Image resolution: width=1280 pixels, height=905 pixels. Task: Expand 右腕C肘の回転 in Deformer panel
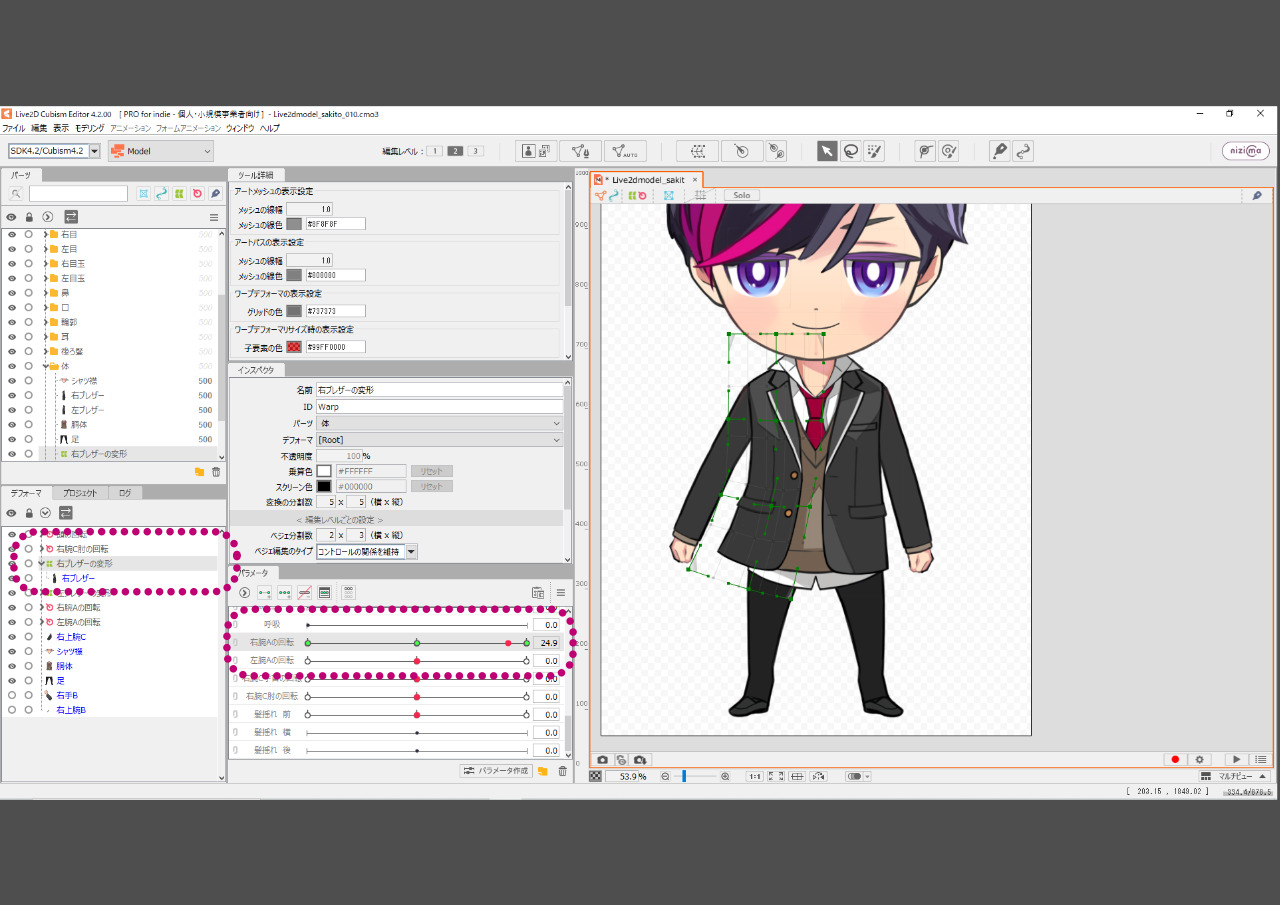[x=42, y=549]
